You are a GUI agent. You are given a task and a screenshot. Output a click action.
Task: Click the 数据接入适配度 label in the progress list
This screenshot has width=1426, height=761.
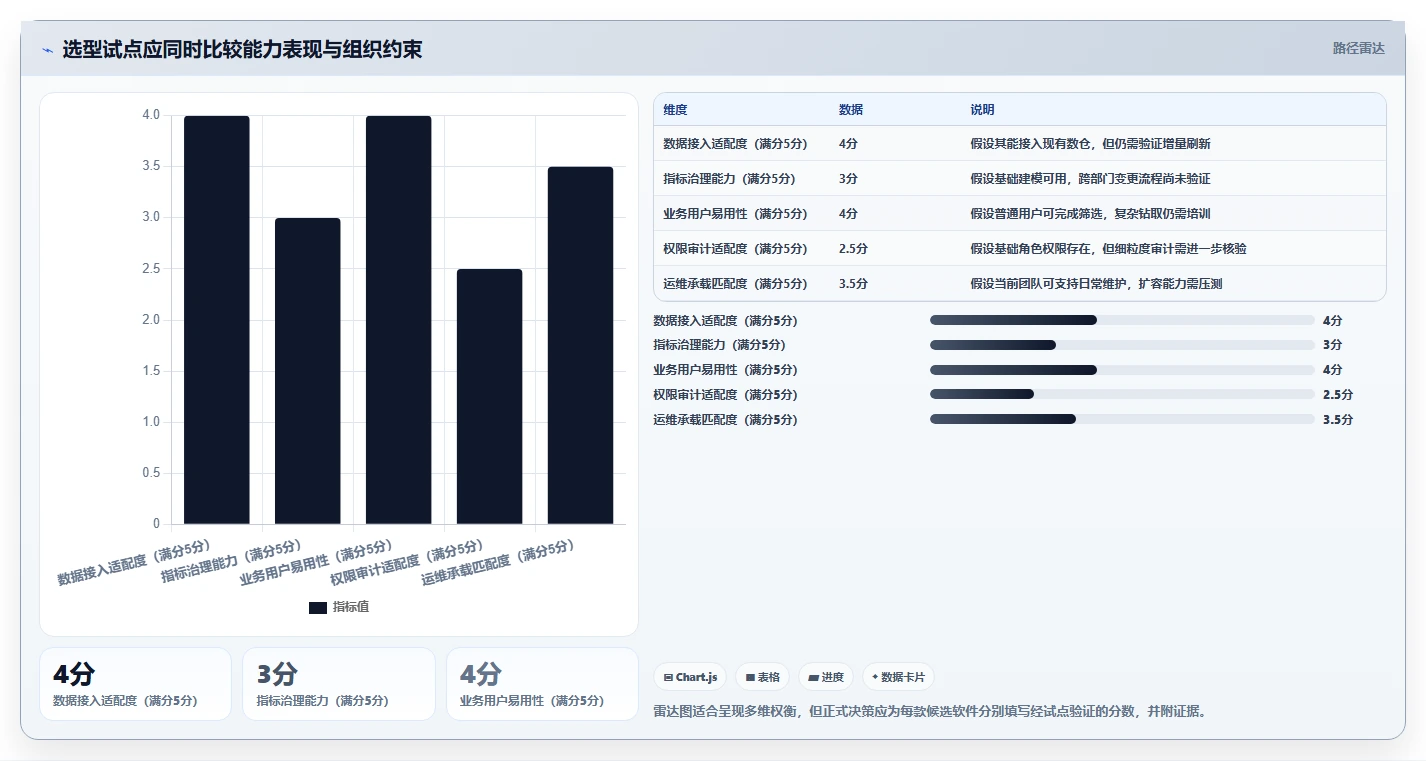tap(725, 320)
